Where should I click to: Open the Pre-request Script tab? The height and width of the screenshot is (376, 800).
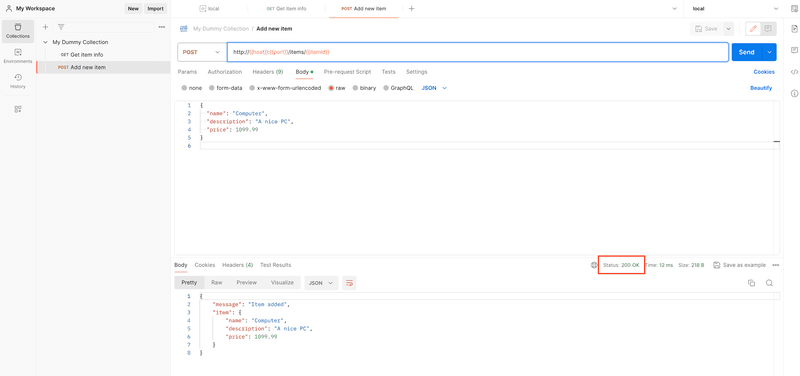click(347, 72)
